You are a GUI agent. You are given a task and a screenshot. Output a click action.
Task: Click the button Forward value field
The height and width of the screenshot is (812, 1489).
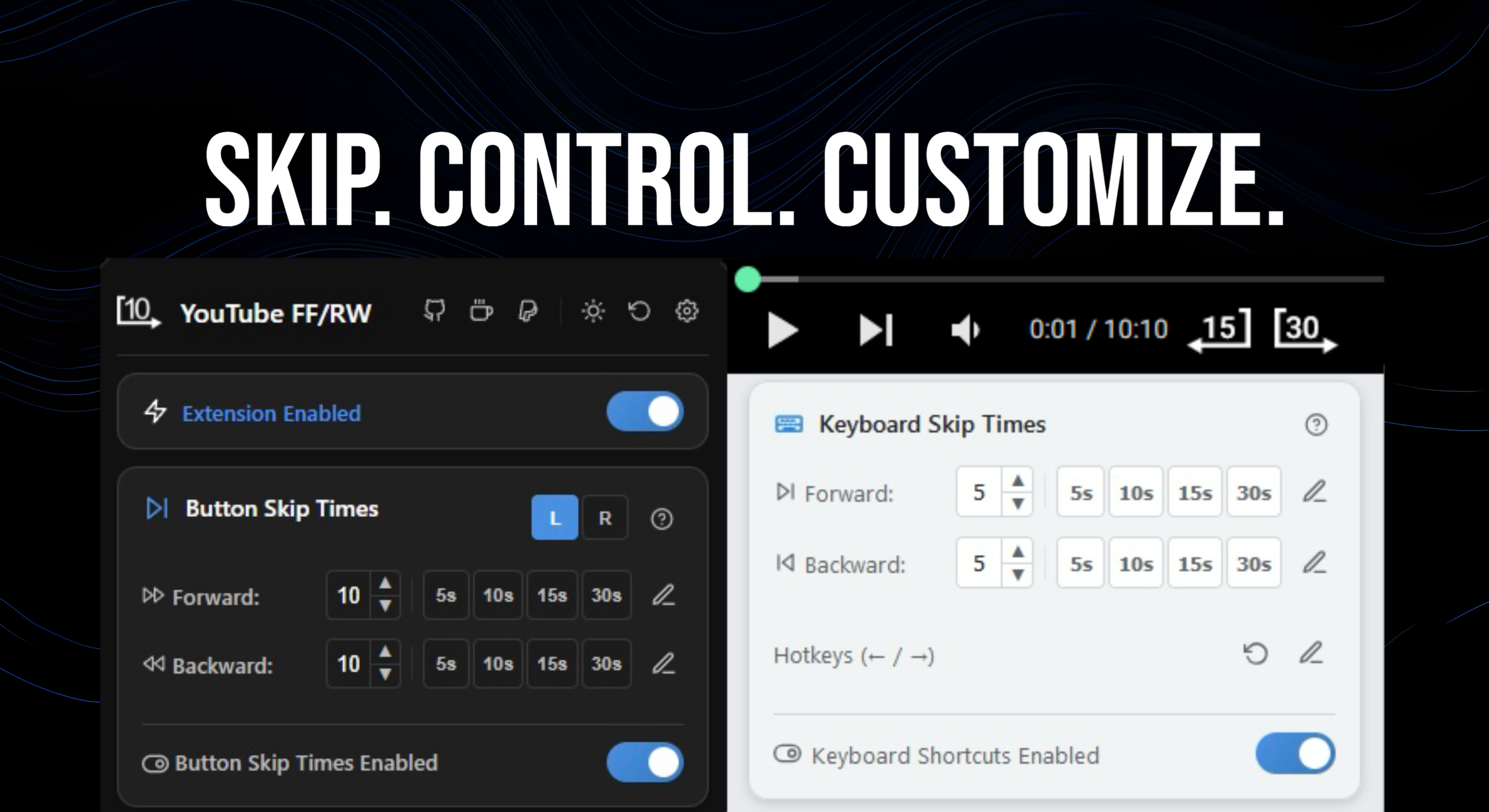coord(349,595)
